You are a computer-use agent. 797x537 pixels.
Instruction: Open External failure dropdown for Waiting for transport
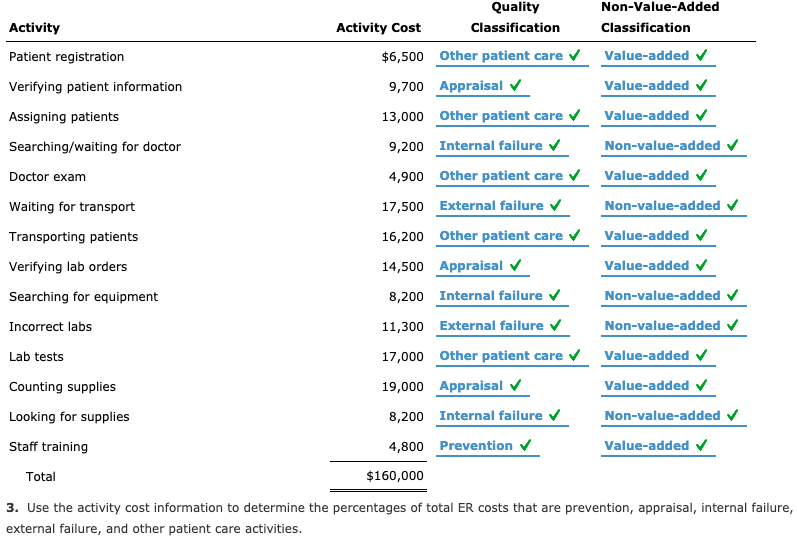503,206
